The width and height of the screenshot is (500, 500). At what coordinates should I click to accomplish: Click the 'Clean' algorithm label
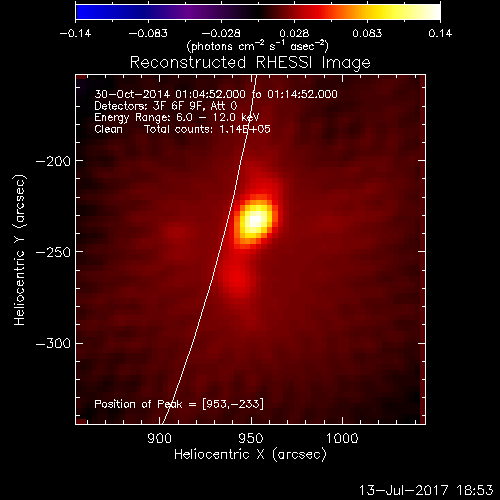click(108, 129)
